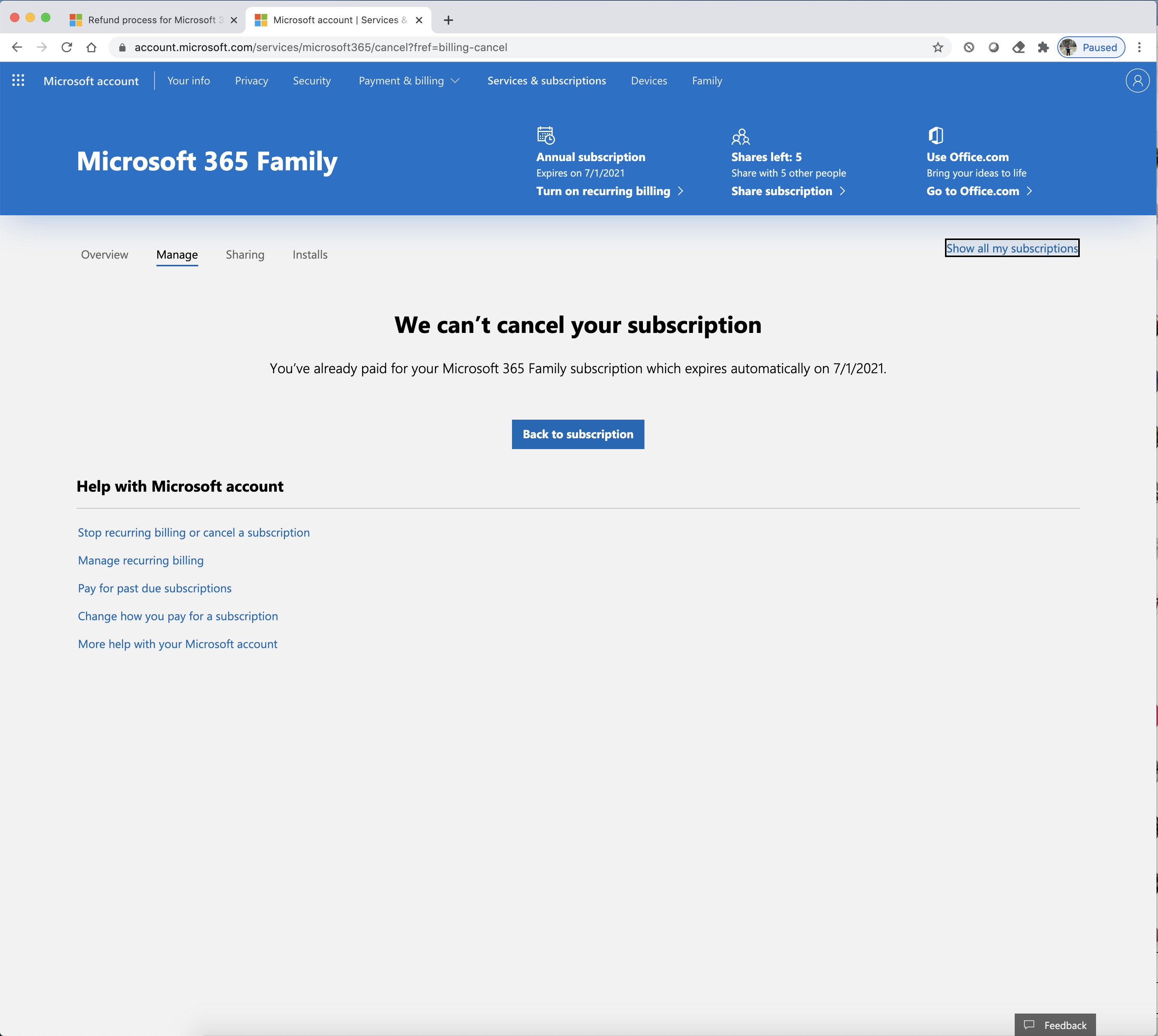The height and width of the screenshot is (1036, 1158).
Task: Bookmark this page with the star
Action: 938,47
